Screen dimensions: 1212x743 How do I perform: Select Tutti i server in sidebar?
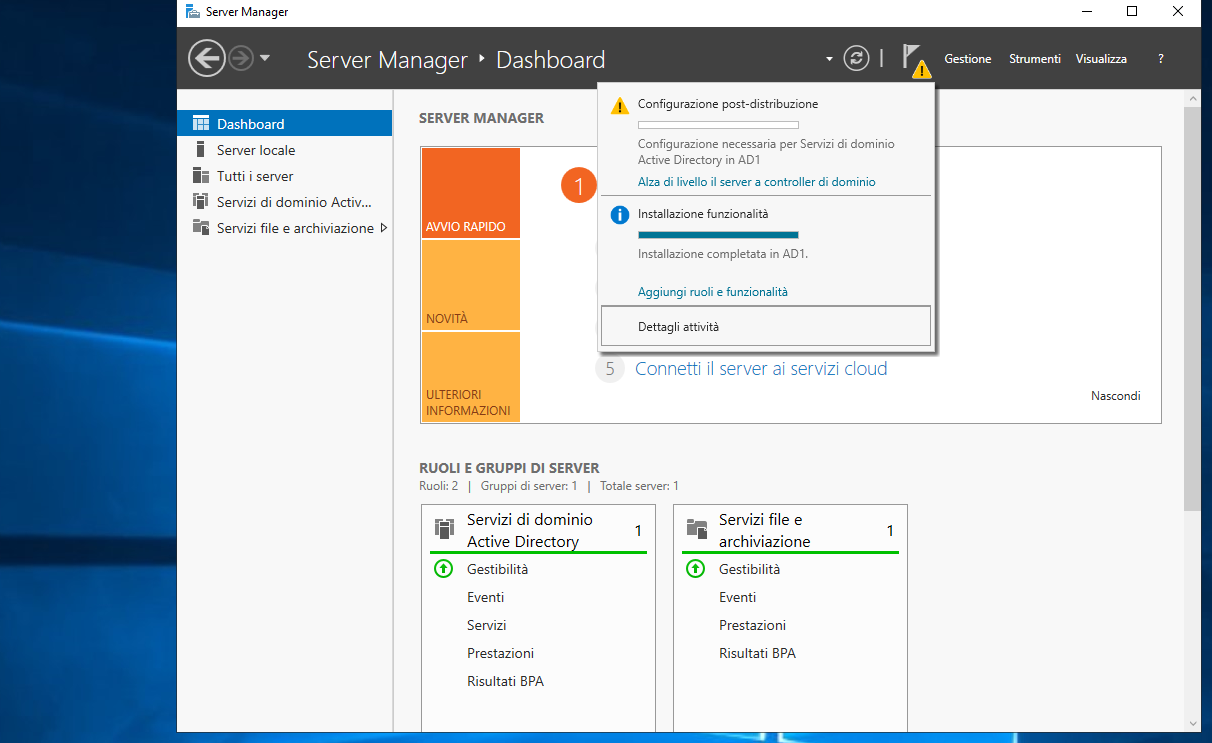point(284,176)
